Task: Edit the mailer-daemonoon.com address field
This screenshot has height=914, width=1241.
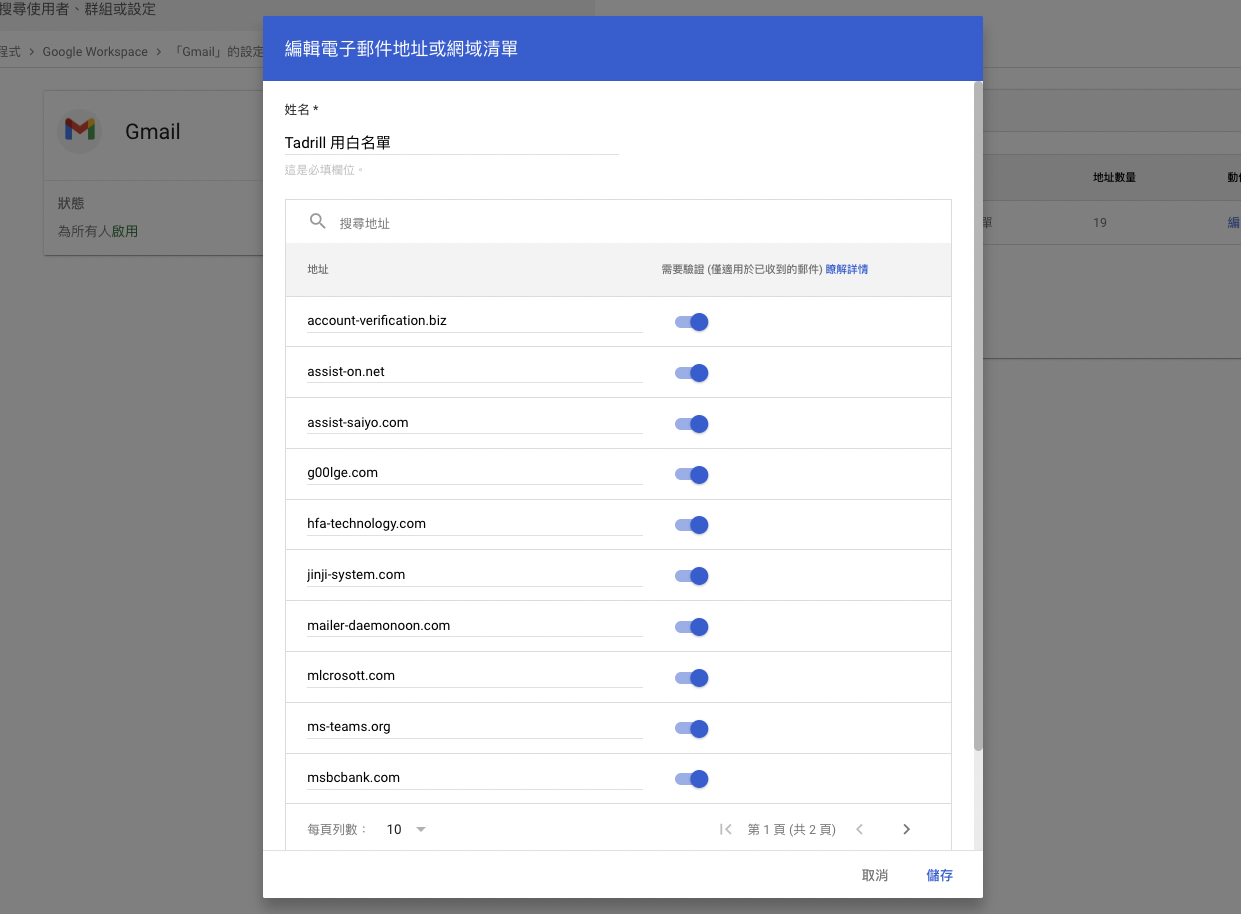Action: pos(475,626)
